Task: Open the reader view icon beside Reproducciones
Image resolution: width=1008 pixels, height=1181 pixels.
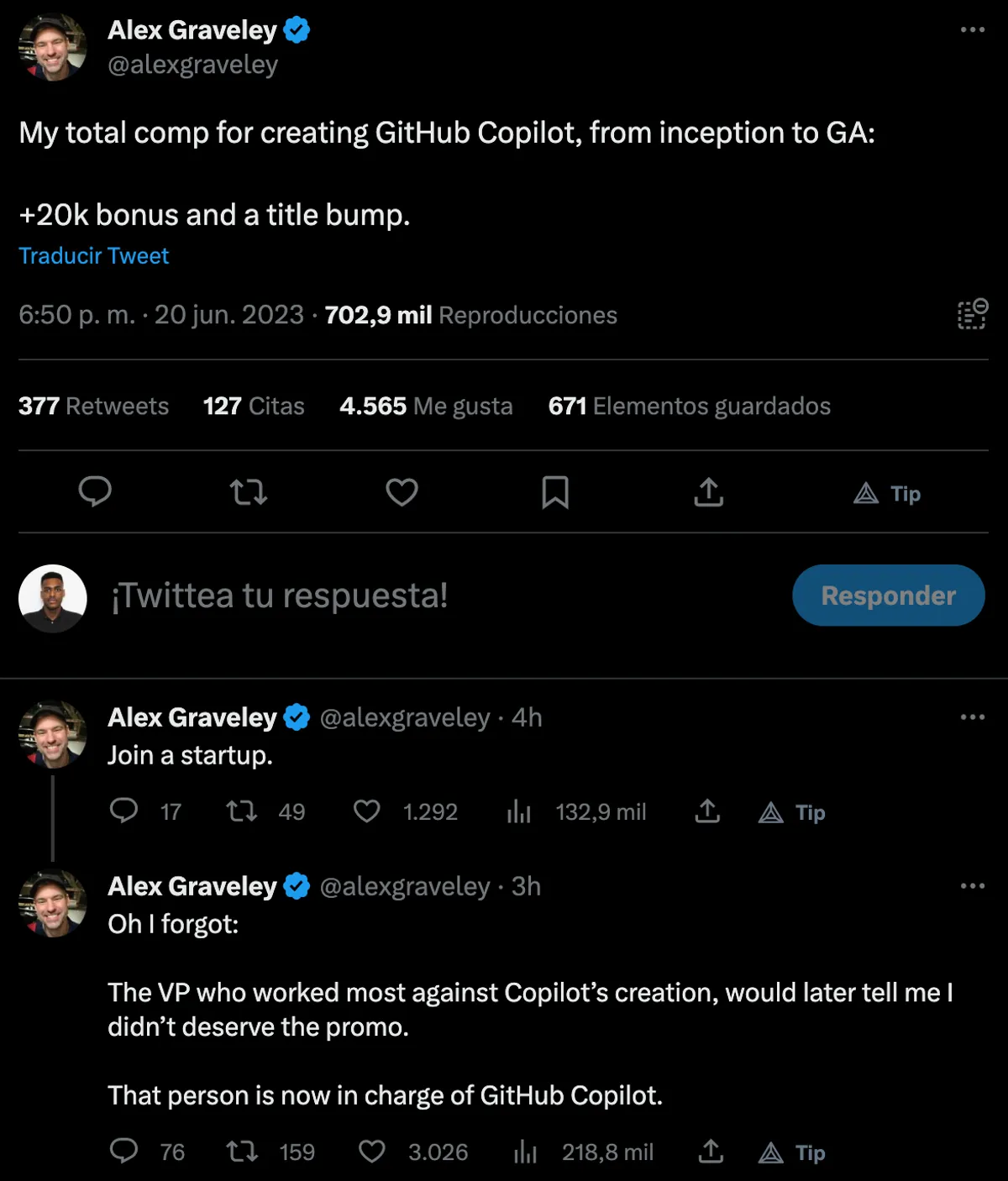Action: 972,314
